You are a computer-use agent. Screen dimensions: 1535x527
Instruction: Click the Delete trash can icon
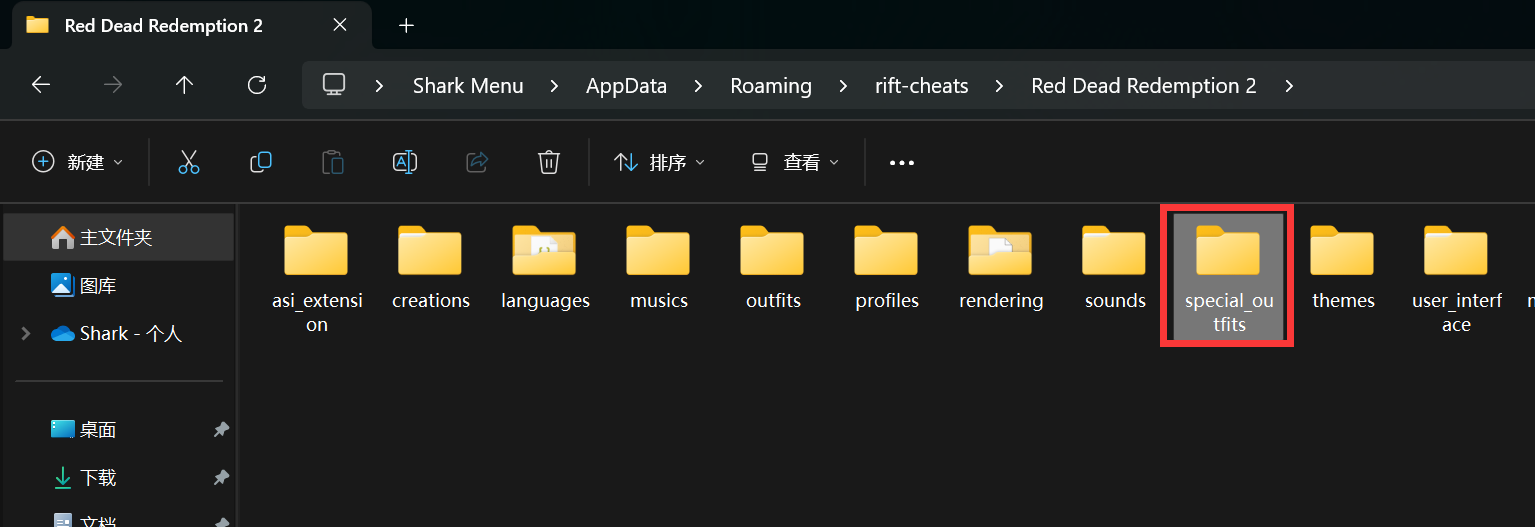tap(548, 162)
